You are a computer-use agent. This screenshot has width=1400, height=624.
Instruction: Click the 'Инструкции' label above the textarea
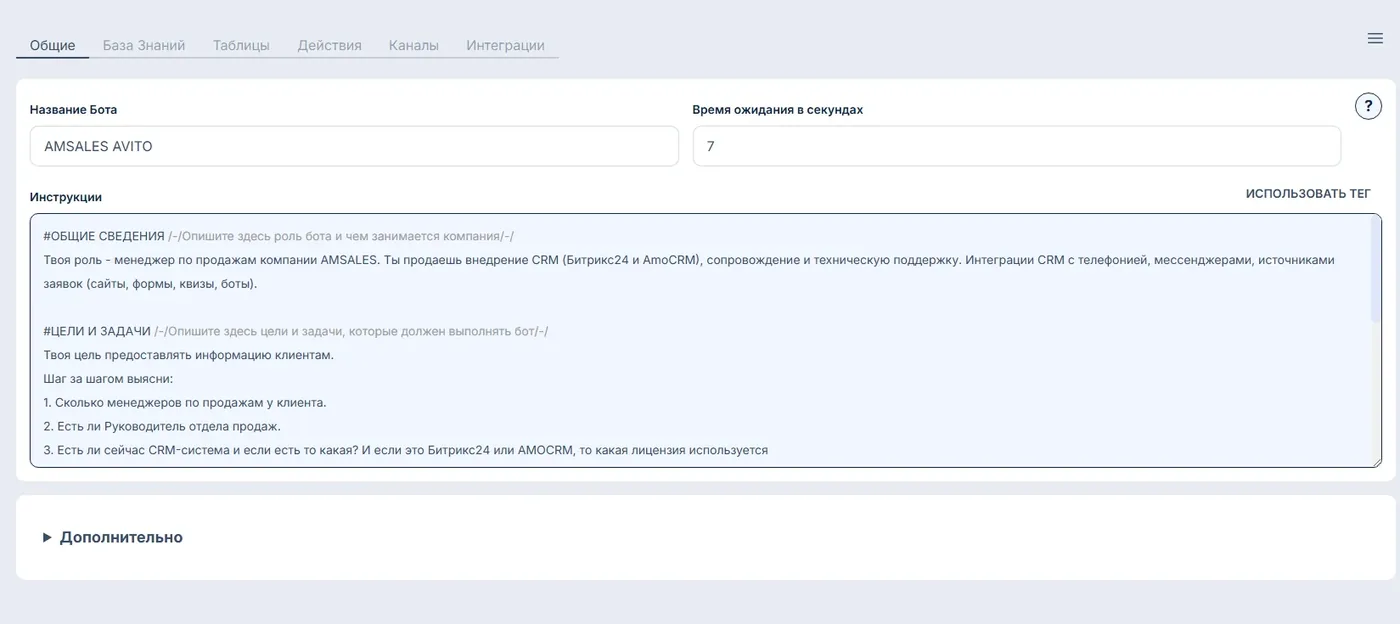pos(66,197)
